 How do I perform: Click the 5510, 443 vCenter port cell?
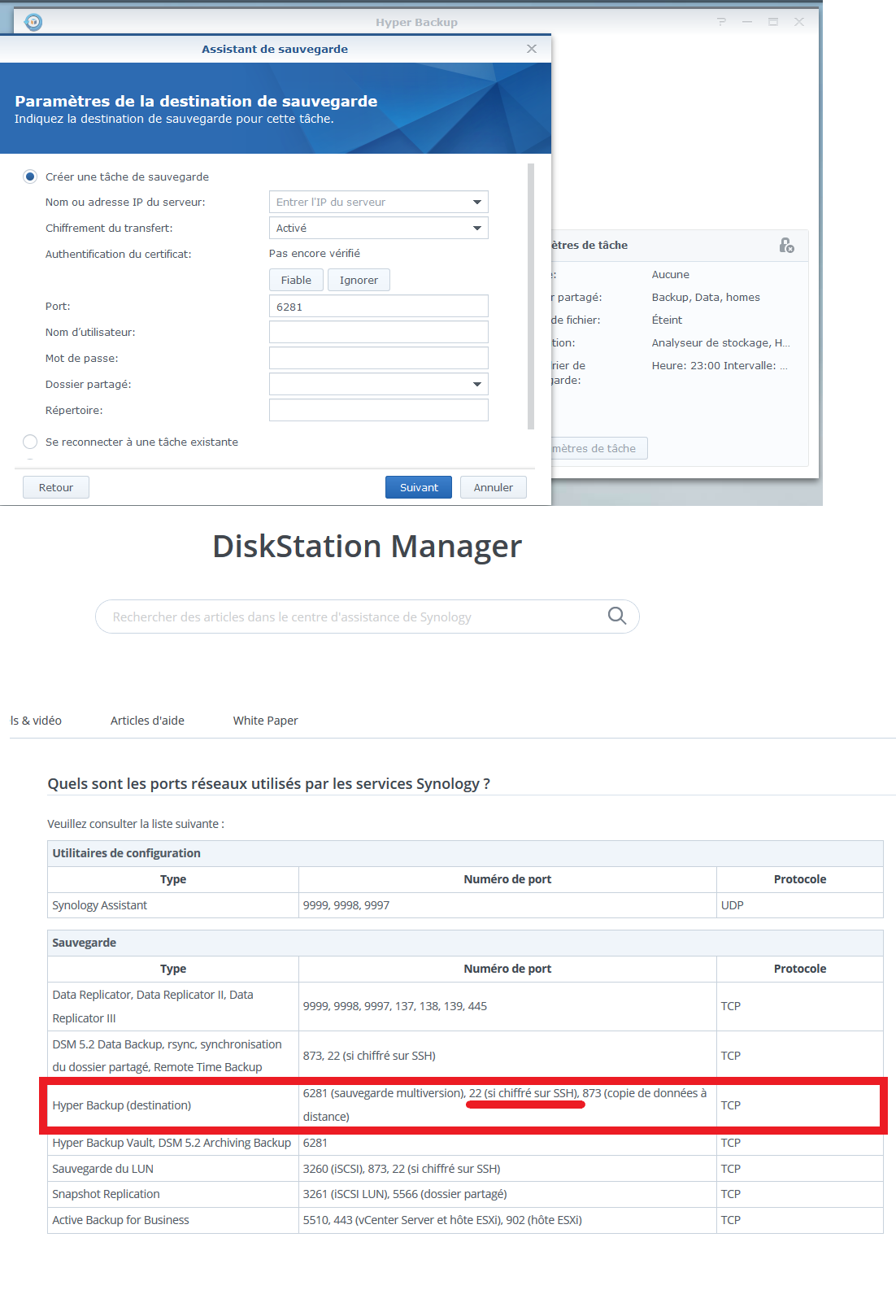click(507, 1220)
